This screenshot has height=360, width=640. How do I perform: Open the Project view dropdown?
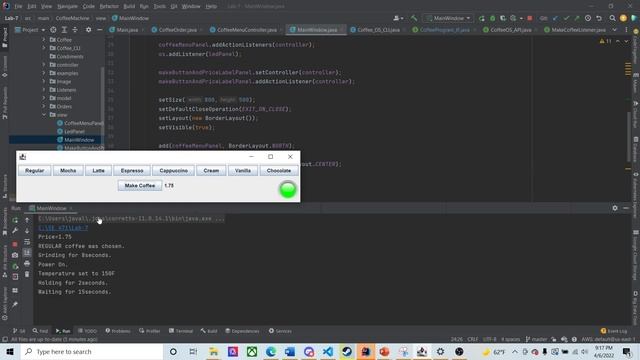[30, 30]
